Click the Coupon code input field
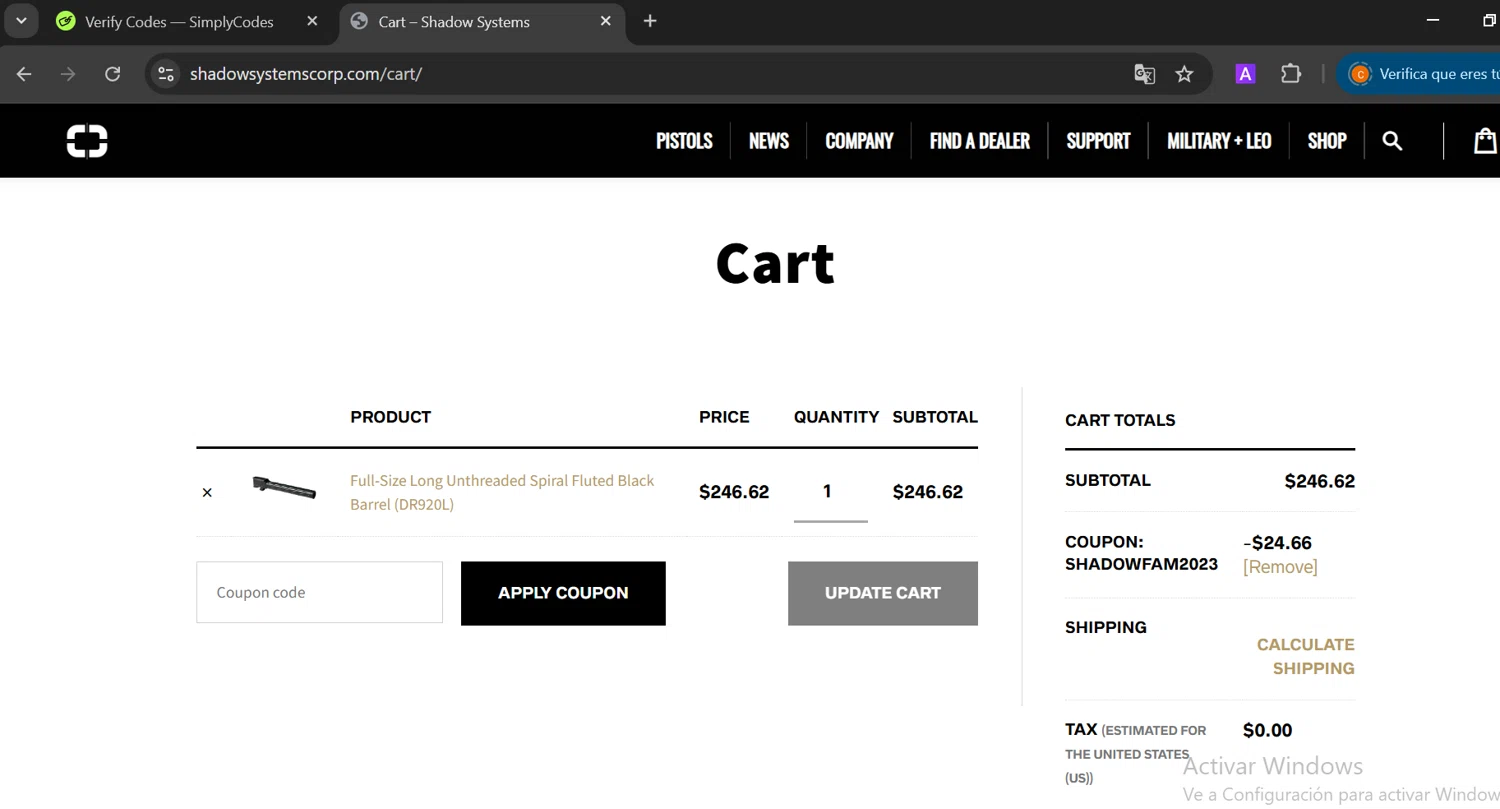This screenshot has width=1500, height=809. pos(319,592)
